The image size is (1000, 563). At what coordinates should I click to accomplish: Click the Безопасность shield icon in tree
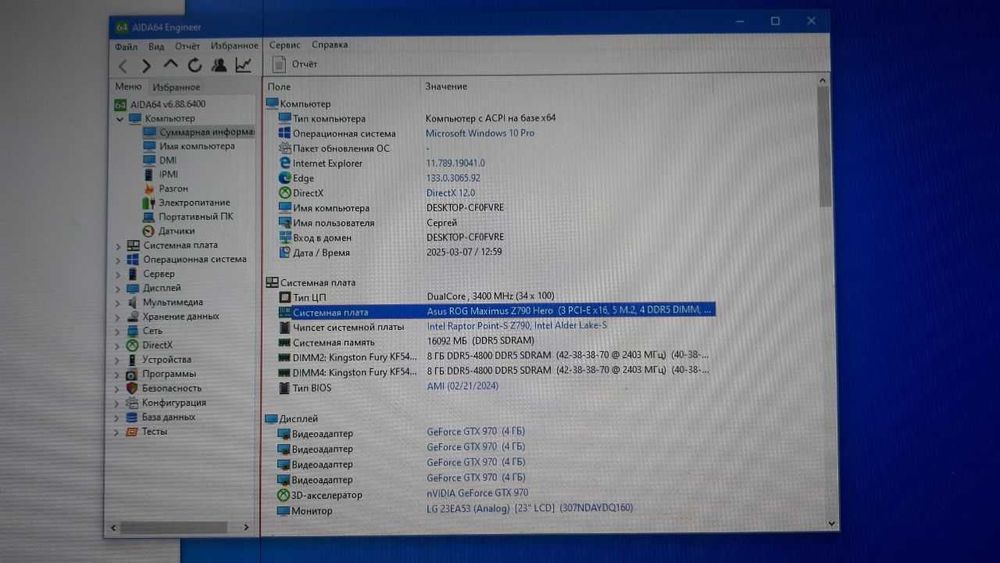pos(132,388)
